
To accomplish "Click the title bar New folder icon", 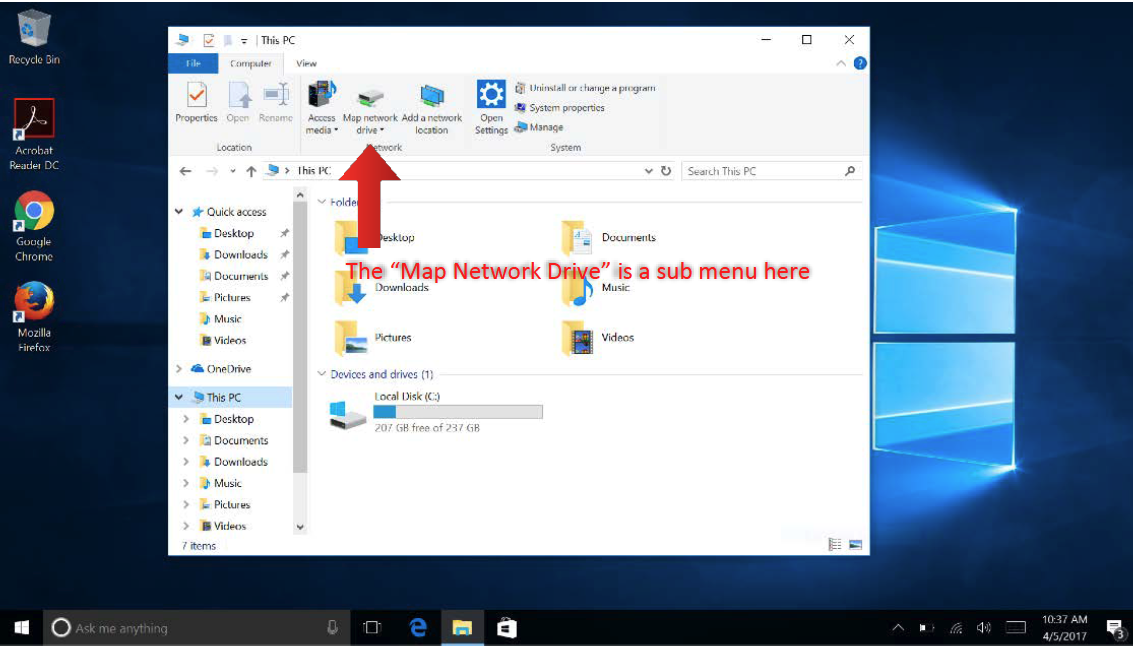I will (228, 40).
